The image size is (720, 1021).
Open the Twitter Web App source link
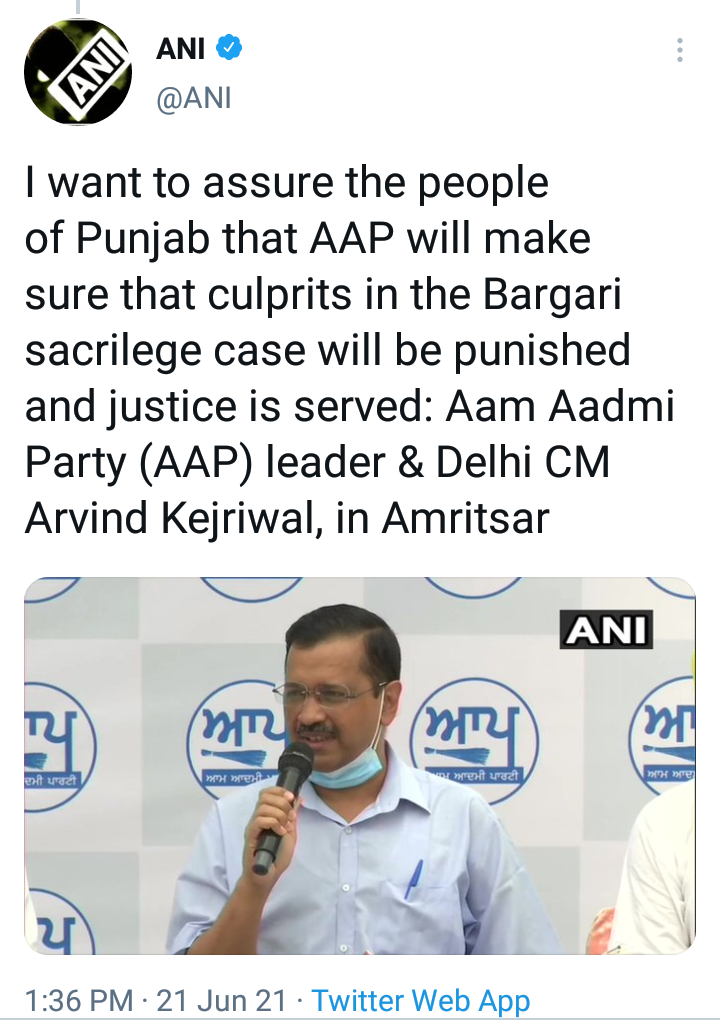(421, 1000)
